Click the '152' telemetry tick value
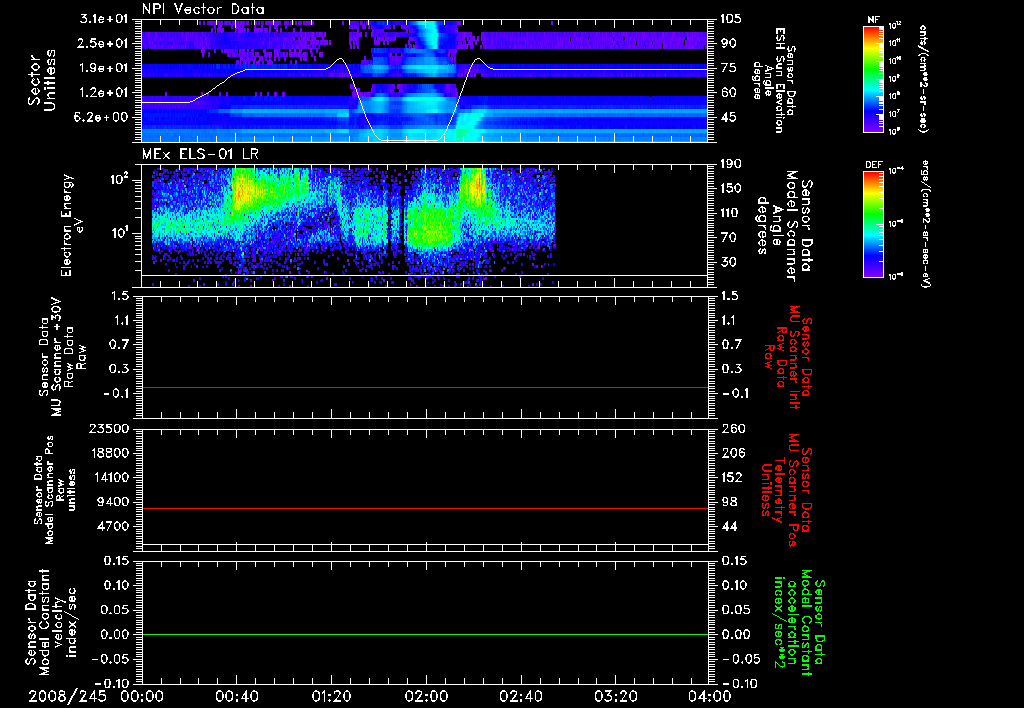 coord(731,477)
